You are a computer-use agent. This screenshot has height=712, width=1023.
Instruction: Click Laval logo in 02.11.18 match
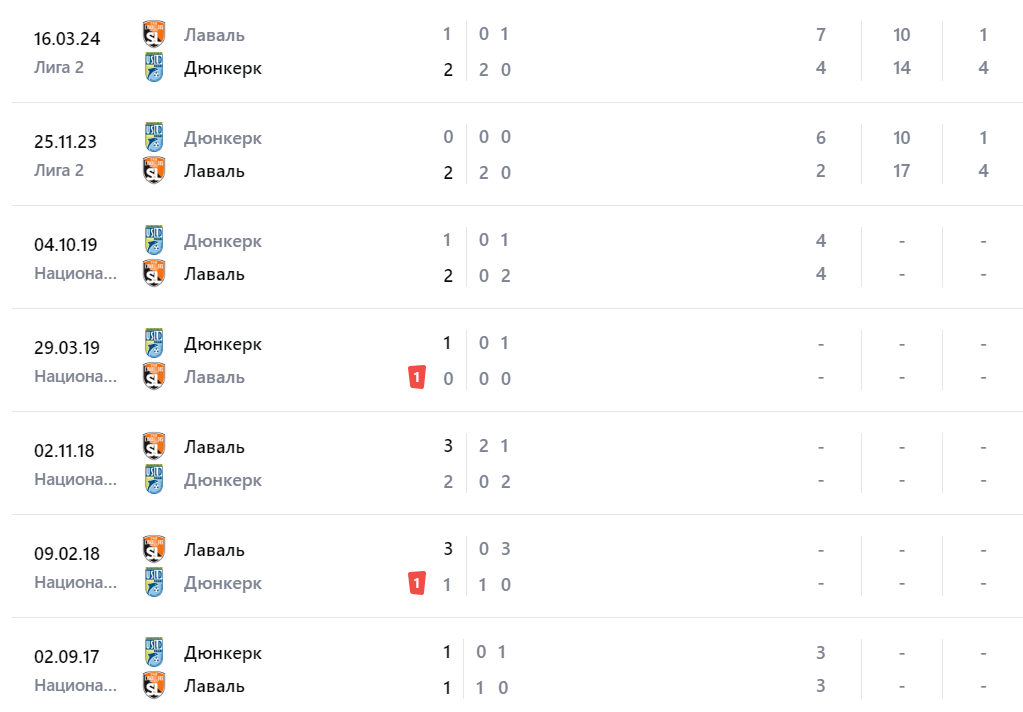(154, 447)
